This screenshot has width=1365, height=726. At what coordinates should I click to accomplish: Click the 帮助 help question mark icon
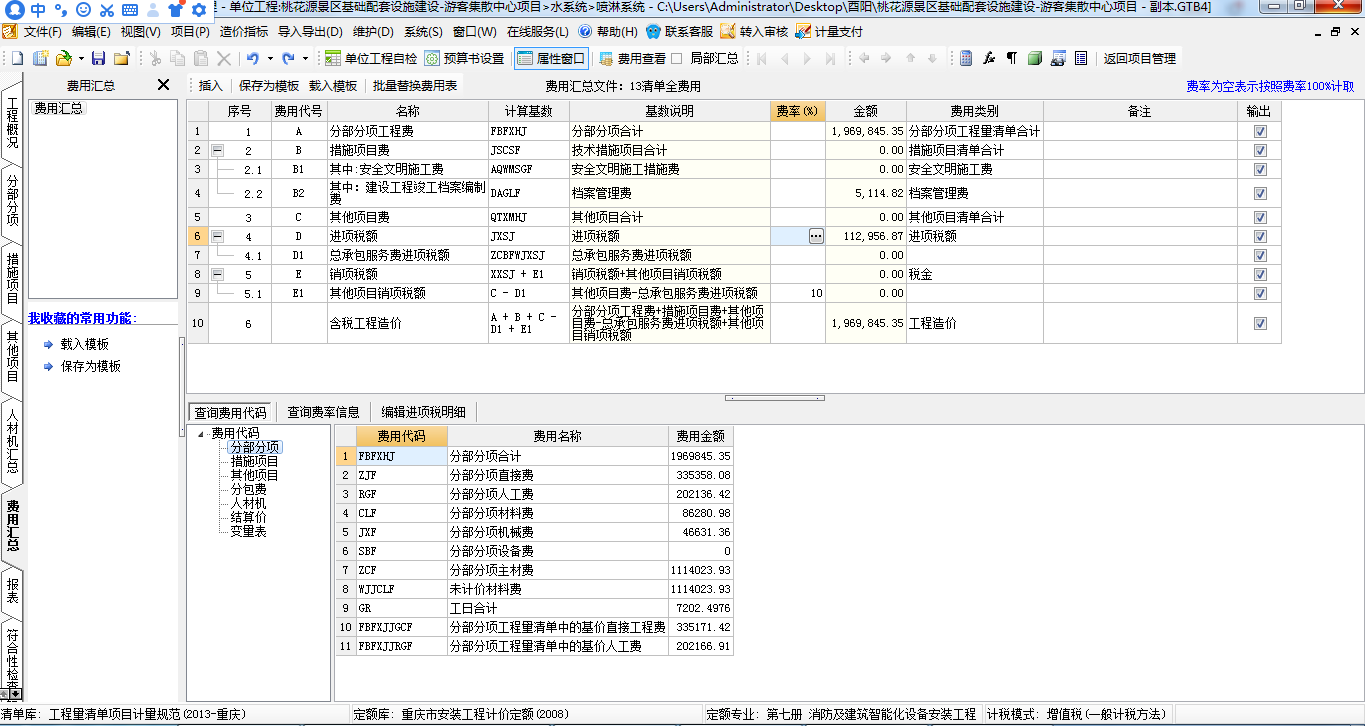pyautogui.click(x=586, y=32)
